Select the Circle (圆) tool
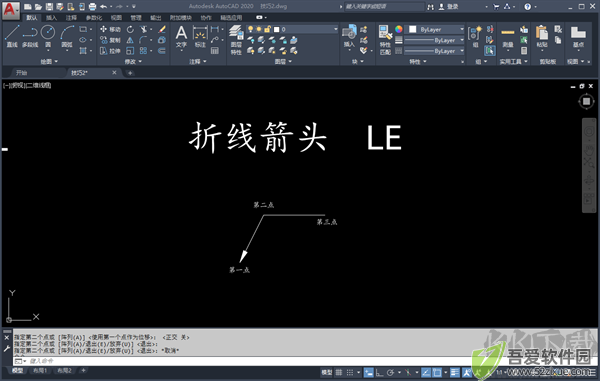Viewport: 600px width, 381px height. point(48,36)
